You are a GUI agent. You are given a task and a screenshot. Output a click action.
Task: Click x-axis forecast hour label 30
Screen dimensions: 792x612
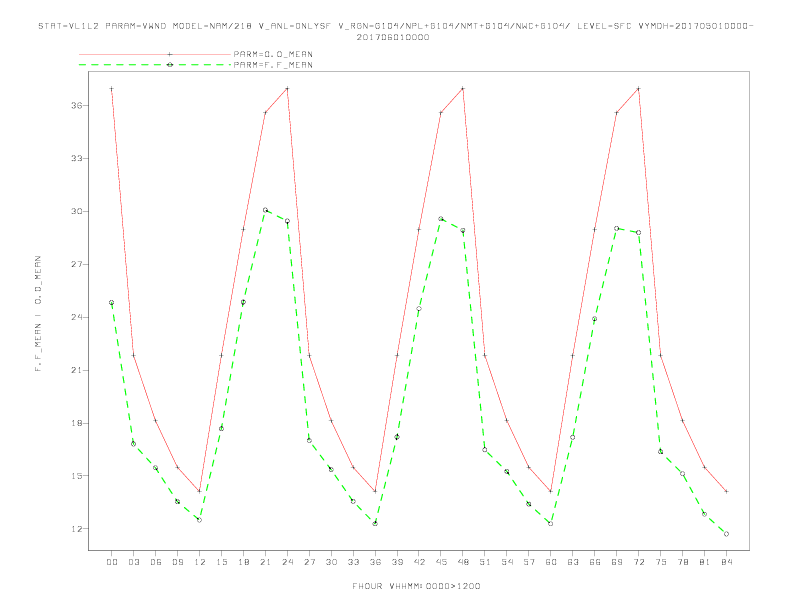(x=331, y=562)
